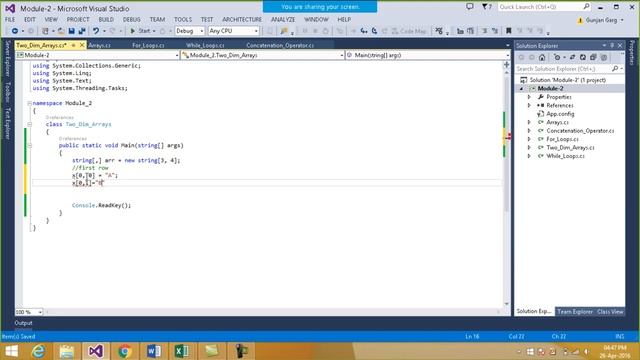Screen dimensions: 640x360
Task: Open the ARCHITECTURE menu
Action: tap(242, 19)
